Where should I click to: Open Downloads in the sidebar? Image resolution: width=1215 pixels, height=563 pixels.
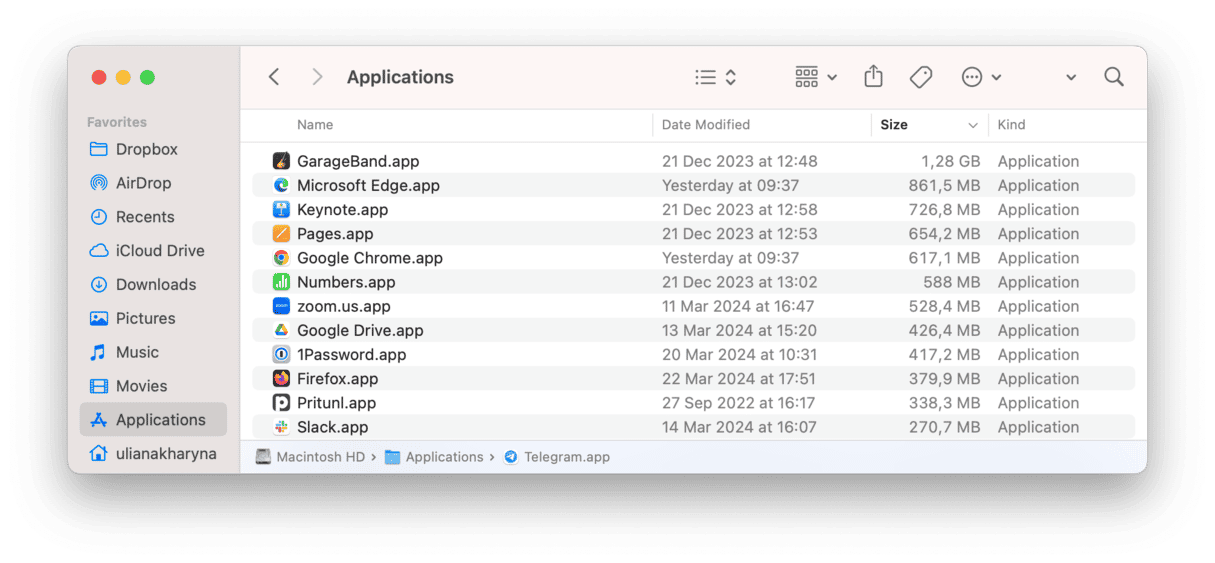tap(155, 285)
